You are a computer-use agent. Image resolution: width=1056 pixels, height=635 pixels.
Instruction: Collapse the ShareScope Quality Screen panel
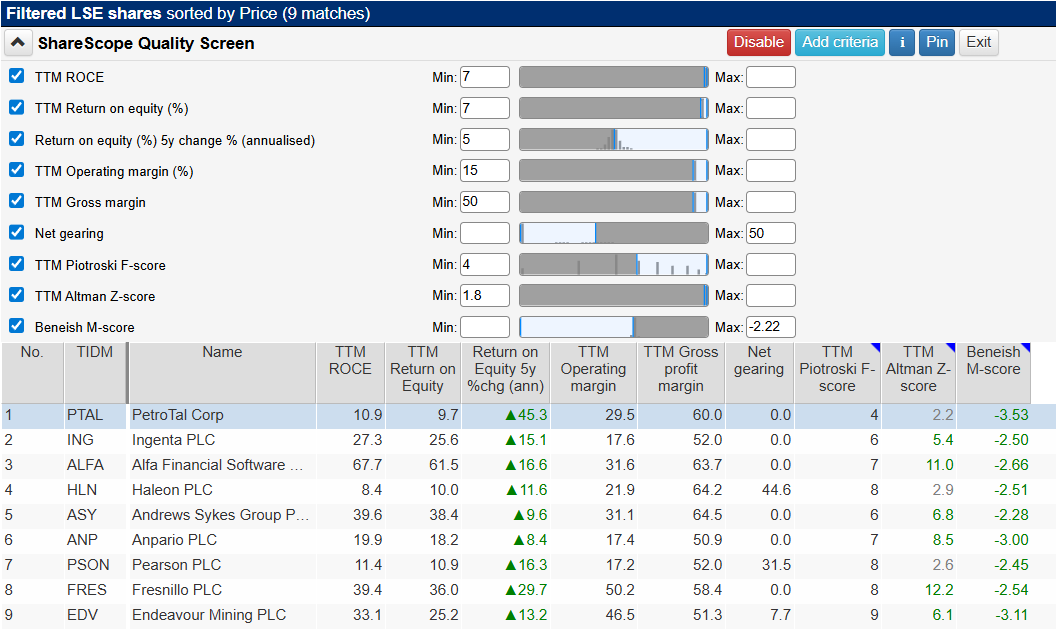pyautogui.click(x=18, y=43)
